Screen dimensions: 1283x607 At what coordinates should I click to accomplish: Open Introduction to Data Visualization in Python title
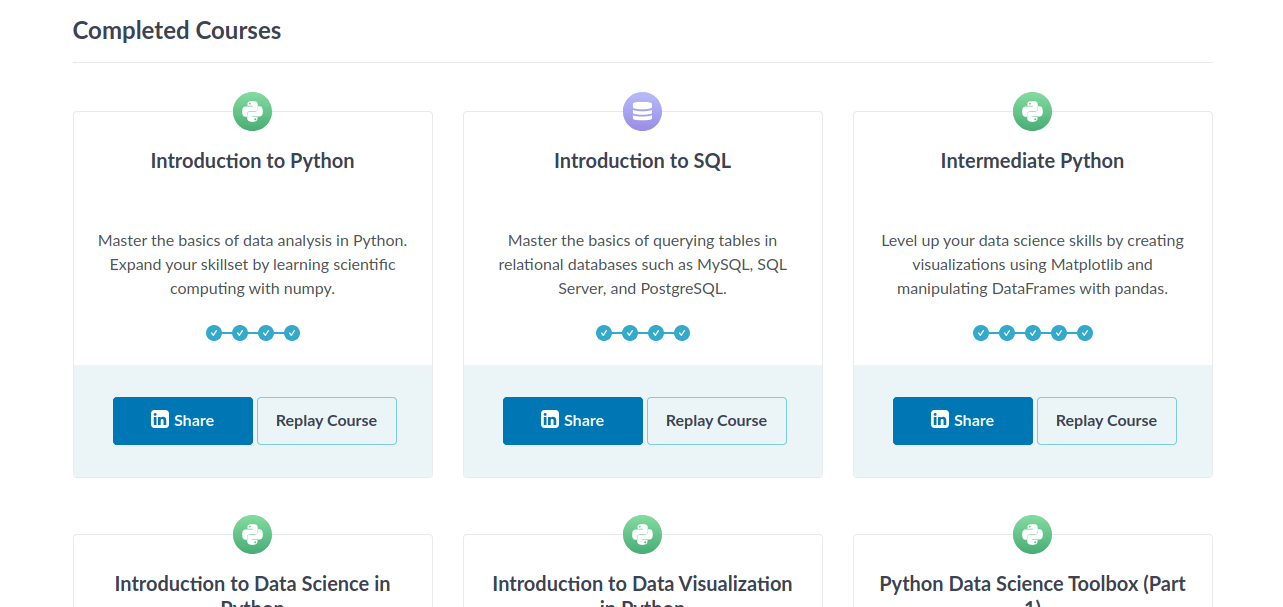pos(643,590)
